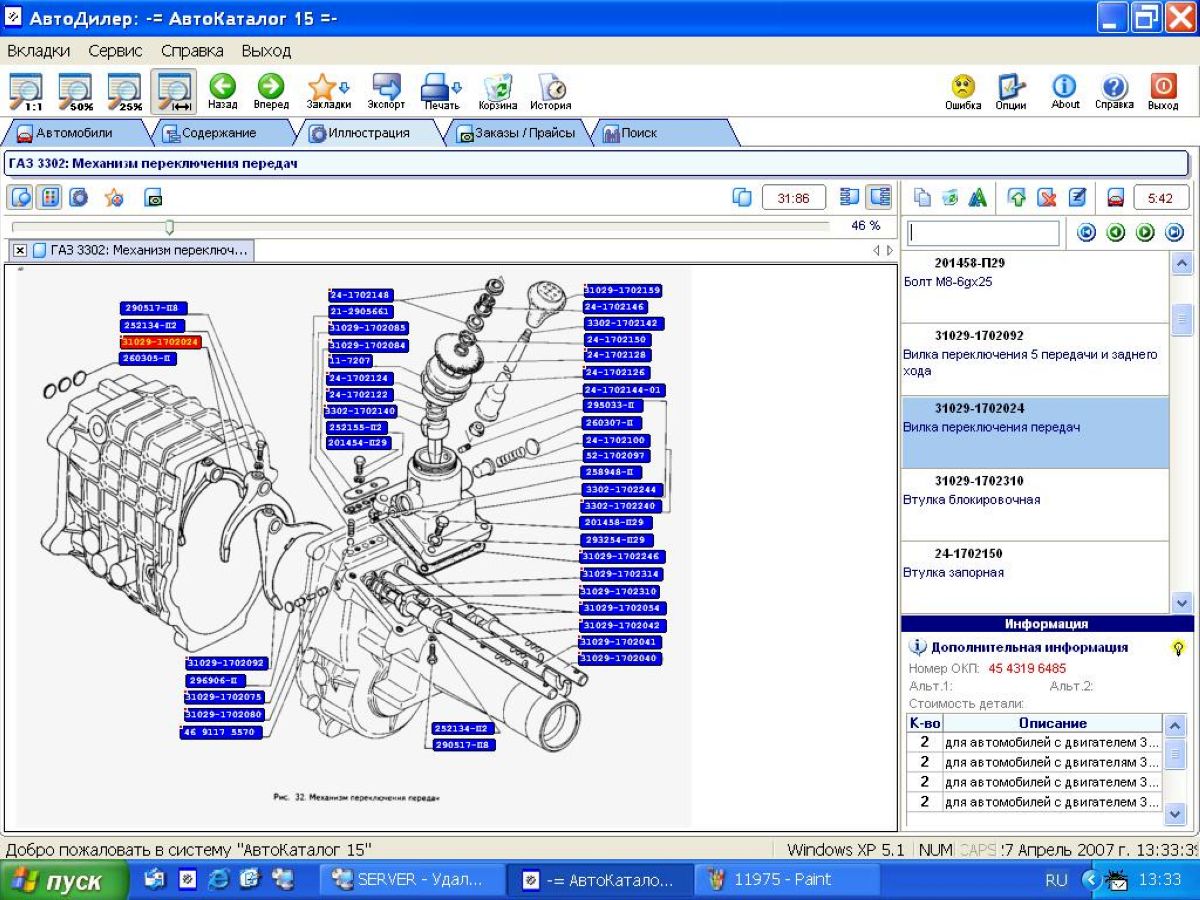Go back with the Назад arrow
1200x900 pixels.
[x=222, y=91]
